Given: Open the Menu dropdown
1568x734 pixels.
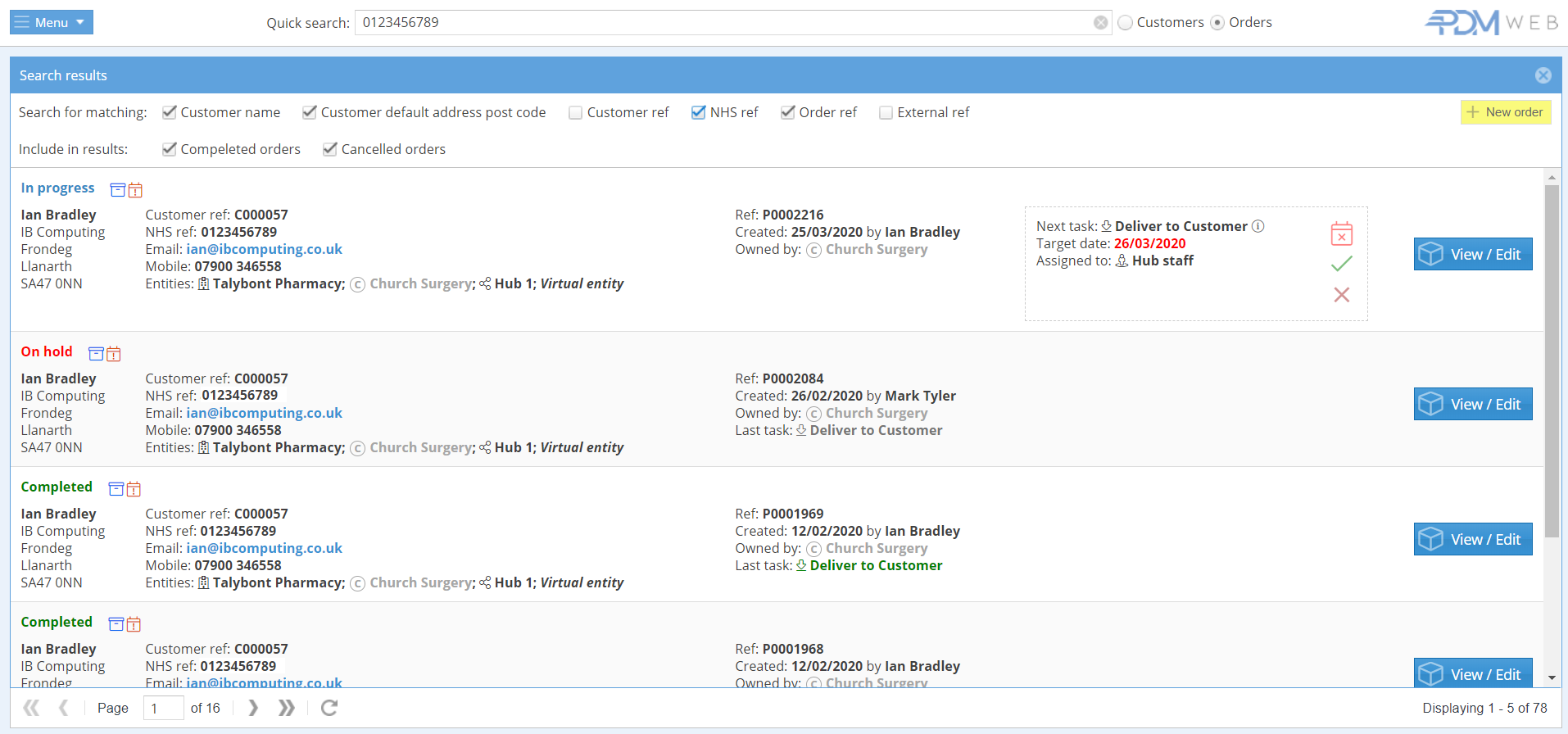Looking at the screenshot, I should tap(51, 22).
